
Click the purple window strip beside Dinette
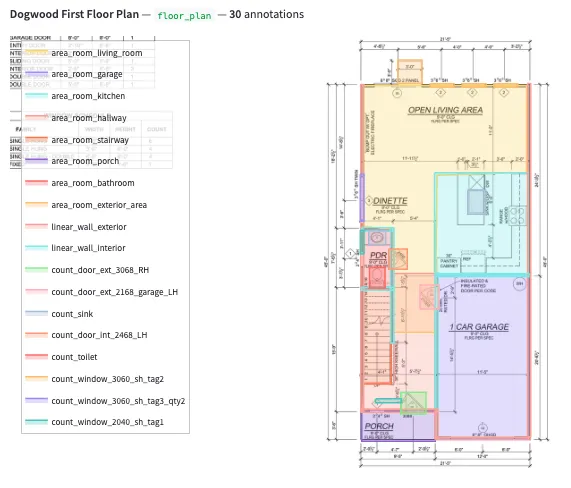(362, 198)
